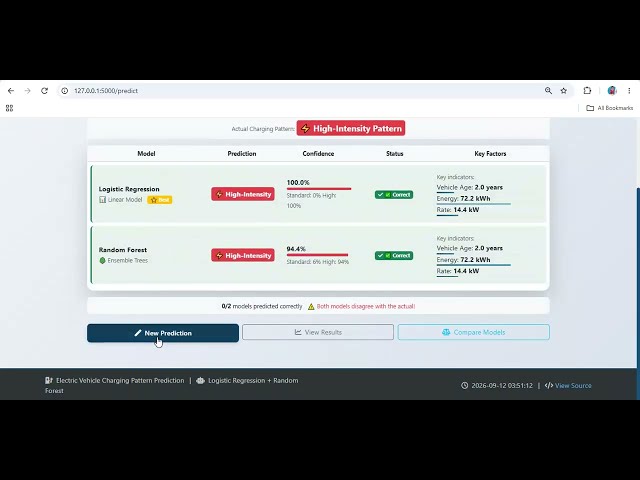Go back using the browser back arrow
Viewport: 640px width, 480px height.
11,91
